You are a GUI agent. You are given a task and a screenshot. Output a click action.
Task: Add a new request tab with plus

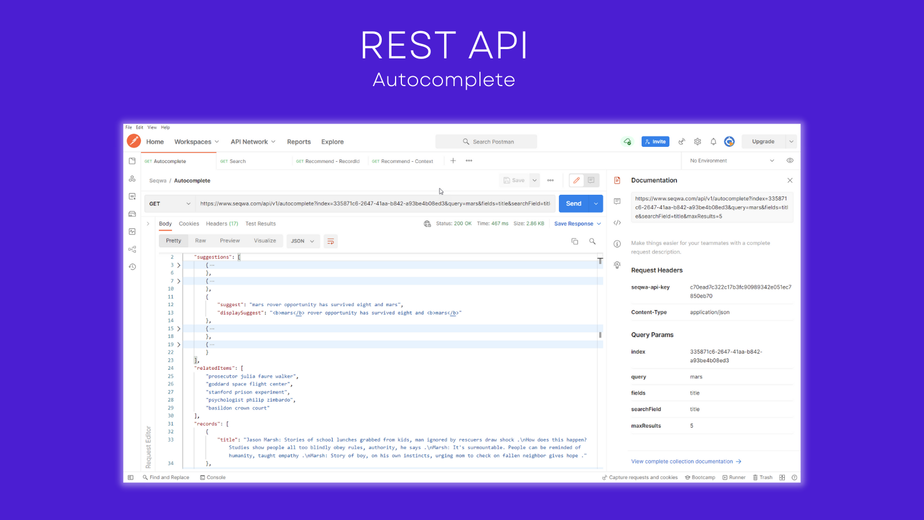click(453, 160)
